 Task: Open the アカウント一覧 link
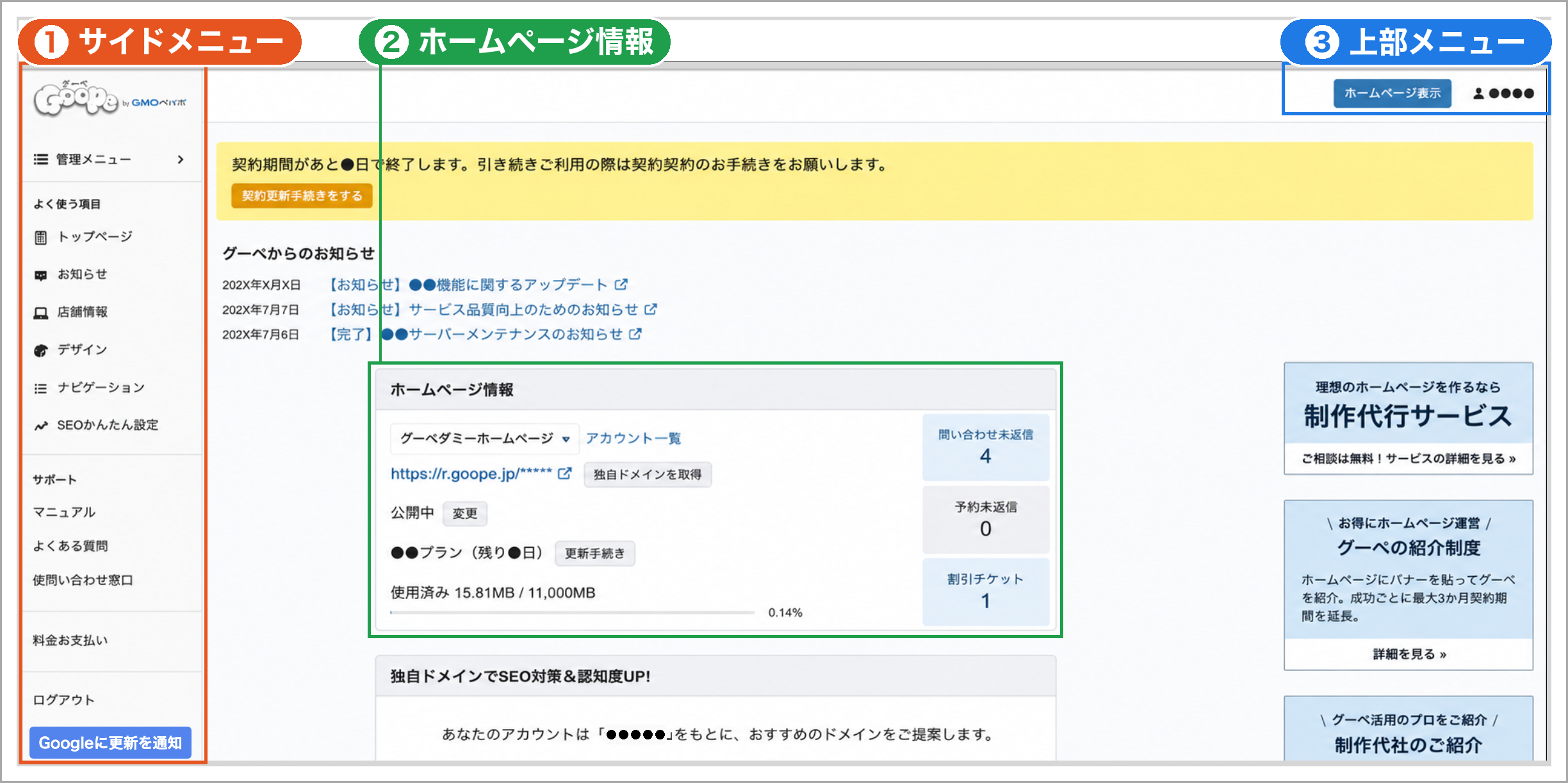pos(633,438)
